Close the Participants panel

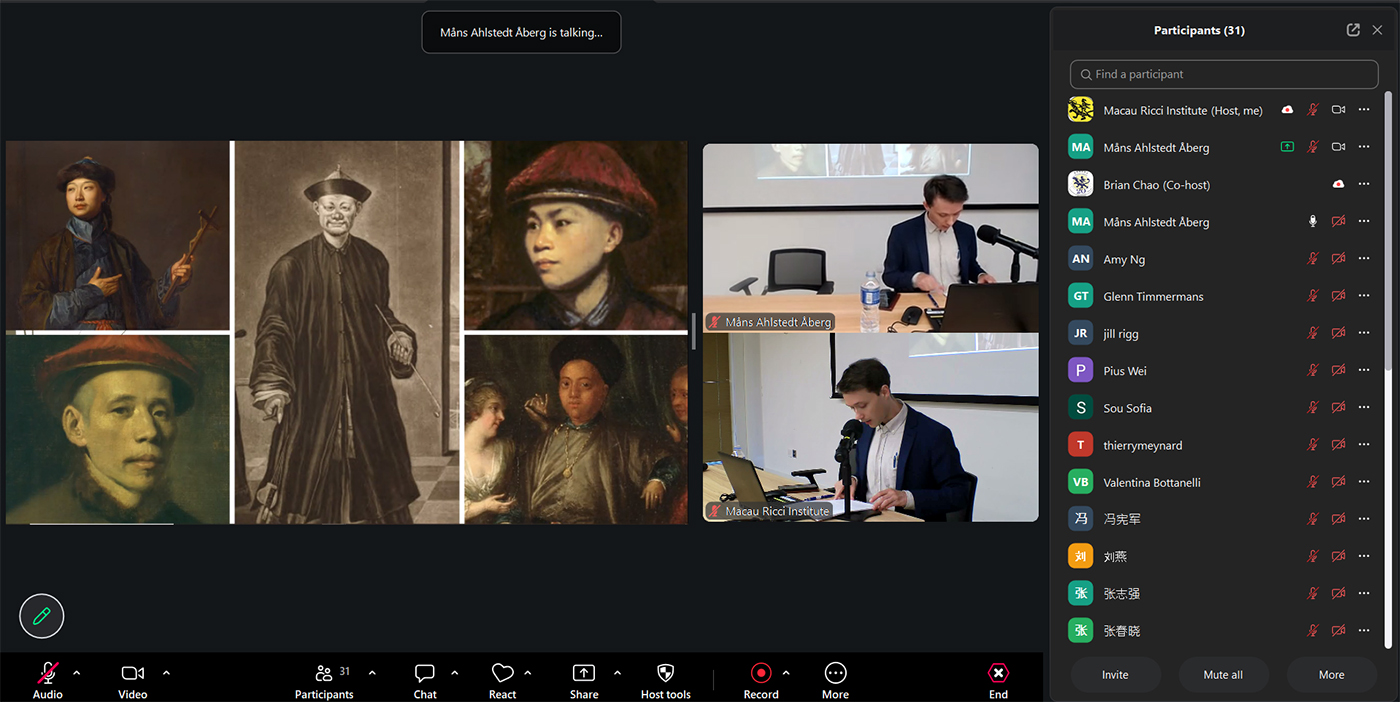pos(1377,30)
